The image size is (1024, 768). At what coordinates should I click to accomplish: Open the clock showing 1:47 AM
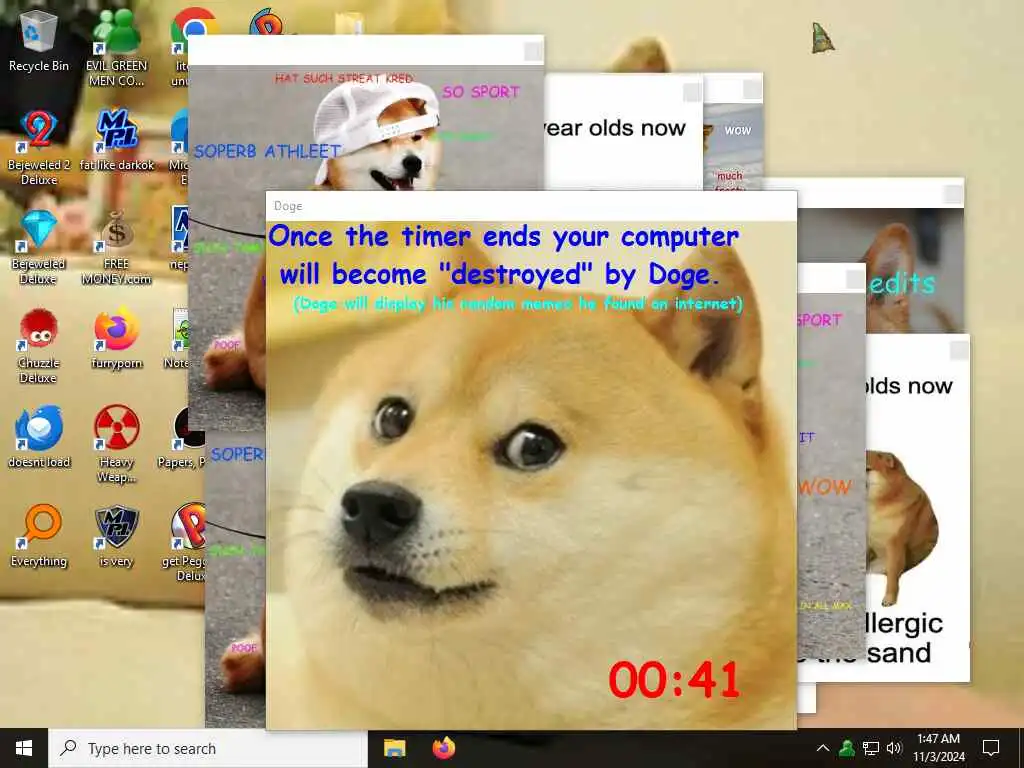(x=938, y=748)
